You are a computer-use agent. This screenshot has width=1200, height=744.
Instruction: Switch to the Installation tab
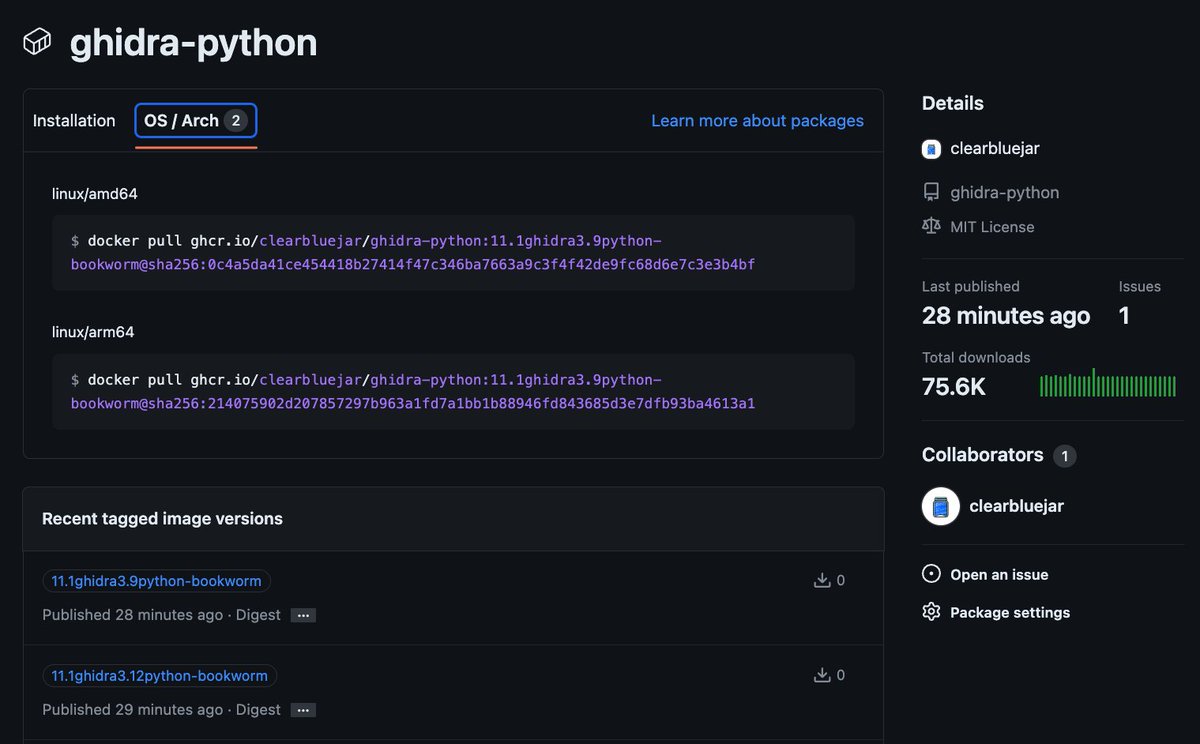tap(74, 121)
